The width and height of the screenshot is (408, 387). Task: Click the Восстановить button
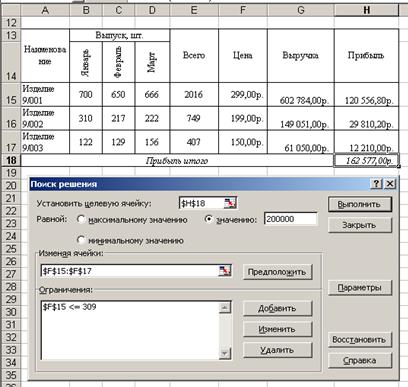click(360, 340)
